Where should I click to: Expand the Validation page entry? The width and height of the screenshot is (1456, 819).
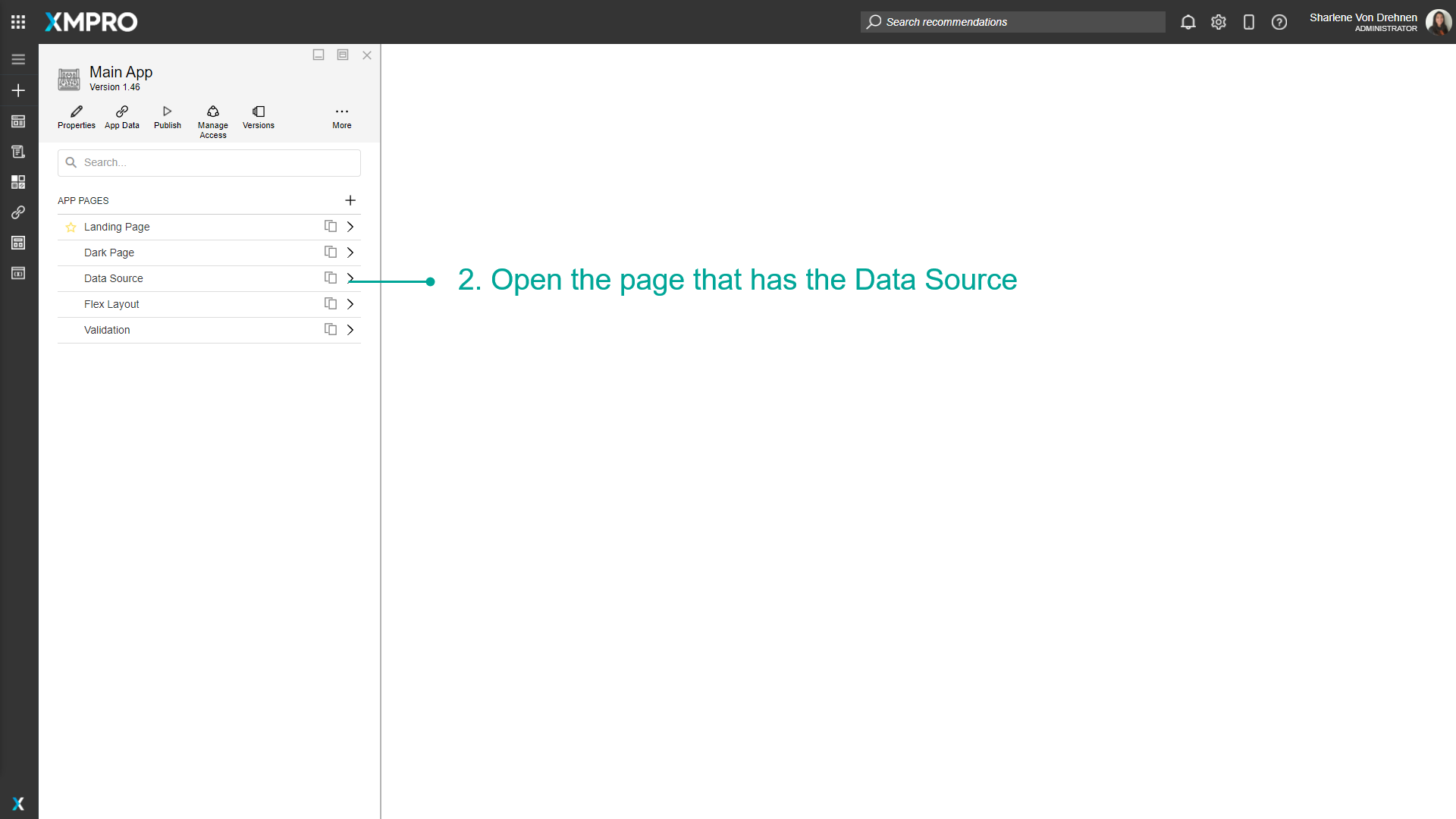(x=350, y=329)
